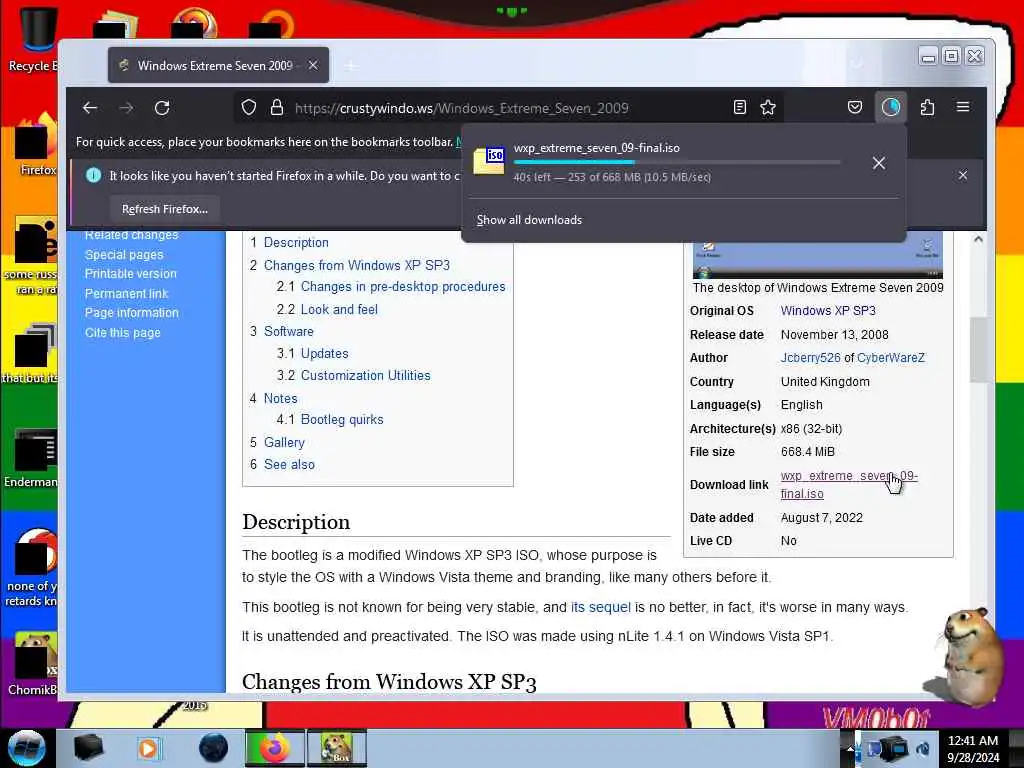Image resolution: width=1024 pixels, height=768 pixels.
Task: Click the Release date November 13, 2008
Action: coord(834,335)
